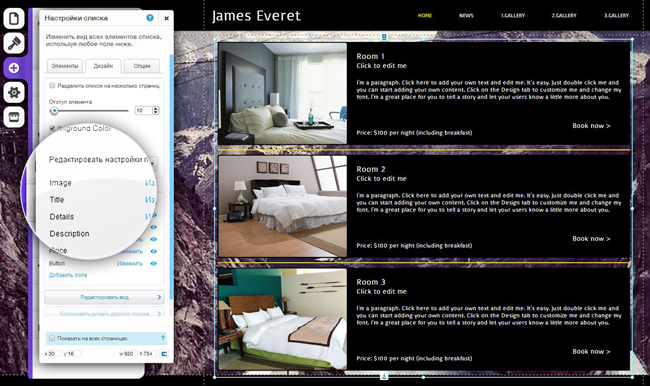Open Копировать дизайн другого списка
Viewport: 650px width, 386px height.
pyautogui.click(x=104, y=313)
